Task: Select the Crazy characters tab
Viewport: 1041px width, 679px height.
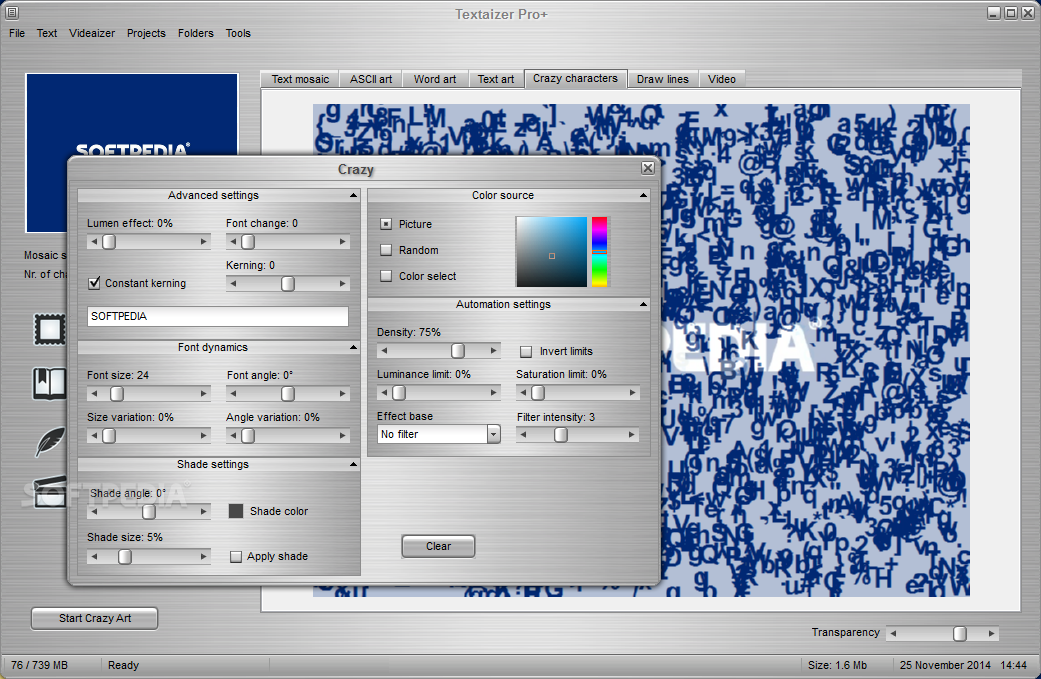Action: [x=575, y=78]
